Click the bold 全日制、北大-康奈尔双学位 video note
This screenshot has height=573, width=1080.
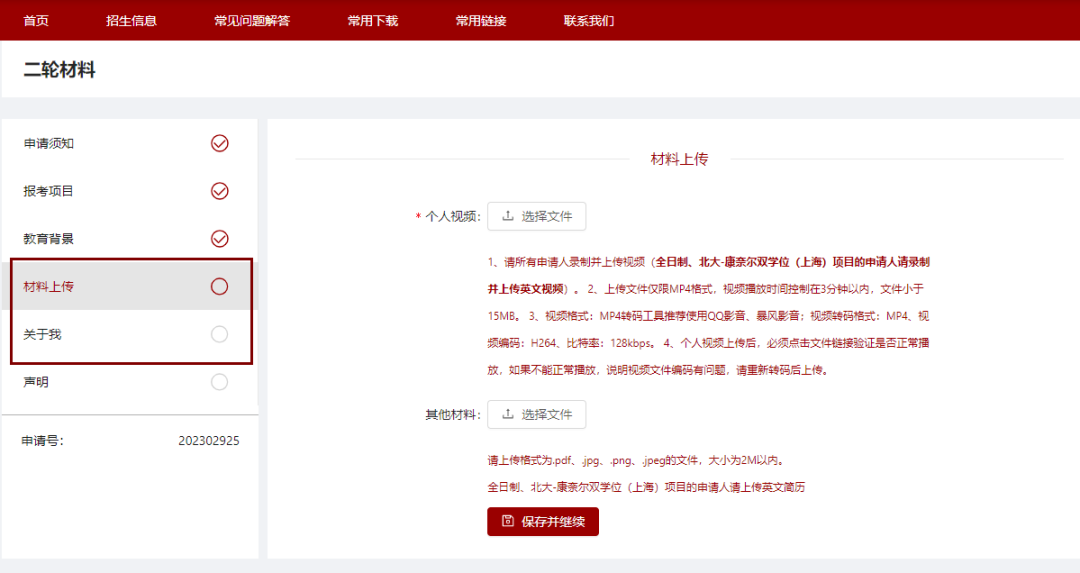click(709, 275)
